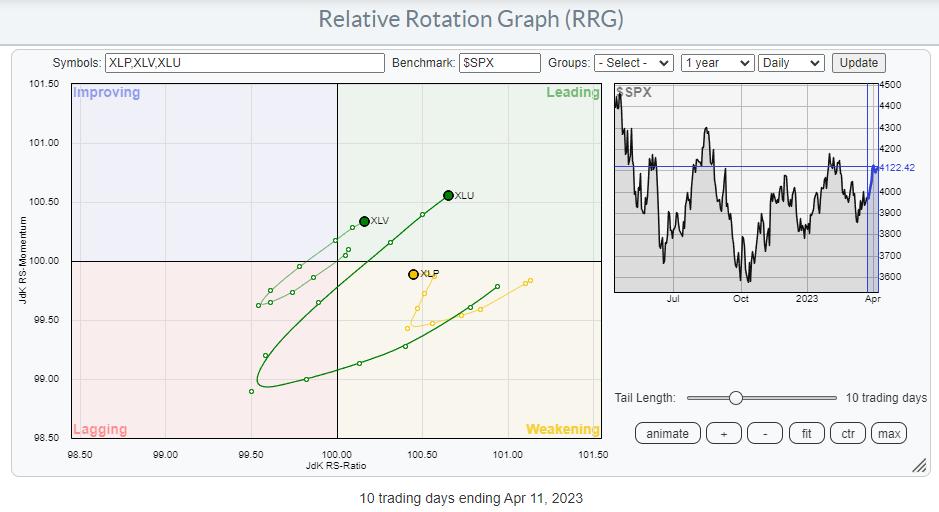Screen dimensions: 939x512
Task: Open the Groups select dropdown
Action: pos(633,62)
